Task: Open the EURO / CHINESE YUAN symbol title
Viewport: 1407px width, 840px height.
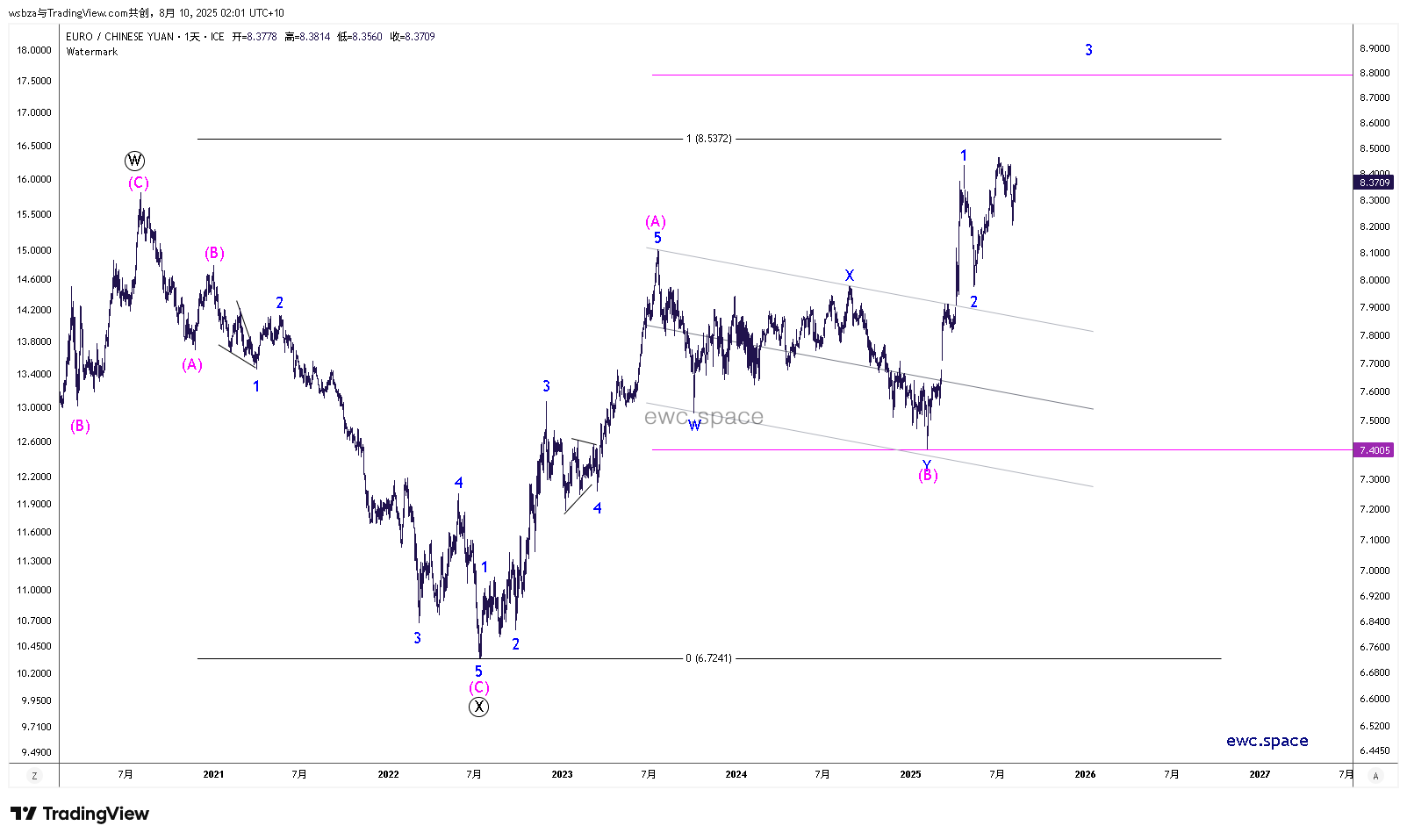Action: (119, 37)
